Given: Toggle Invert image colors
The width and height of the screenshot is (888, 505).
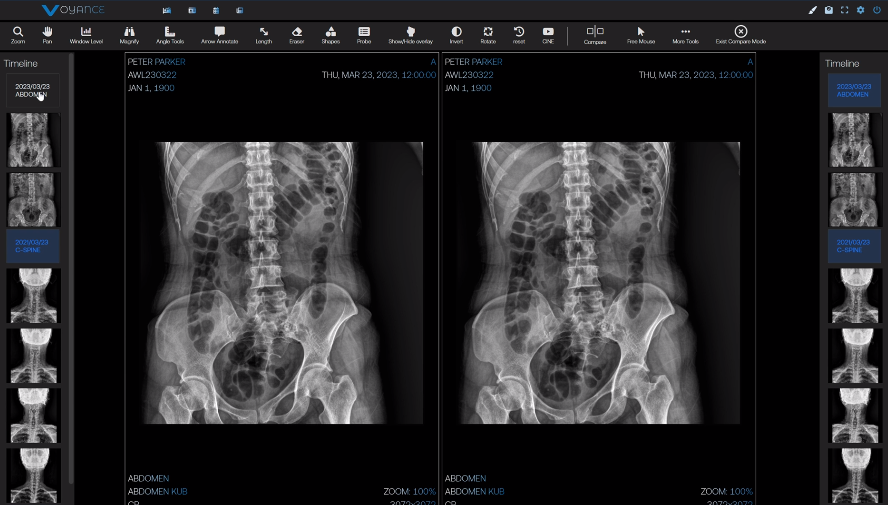Looking at the screenshot, I should click(456, 35).
